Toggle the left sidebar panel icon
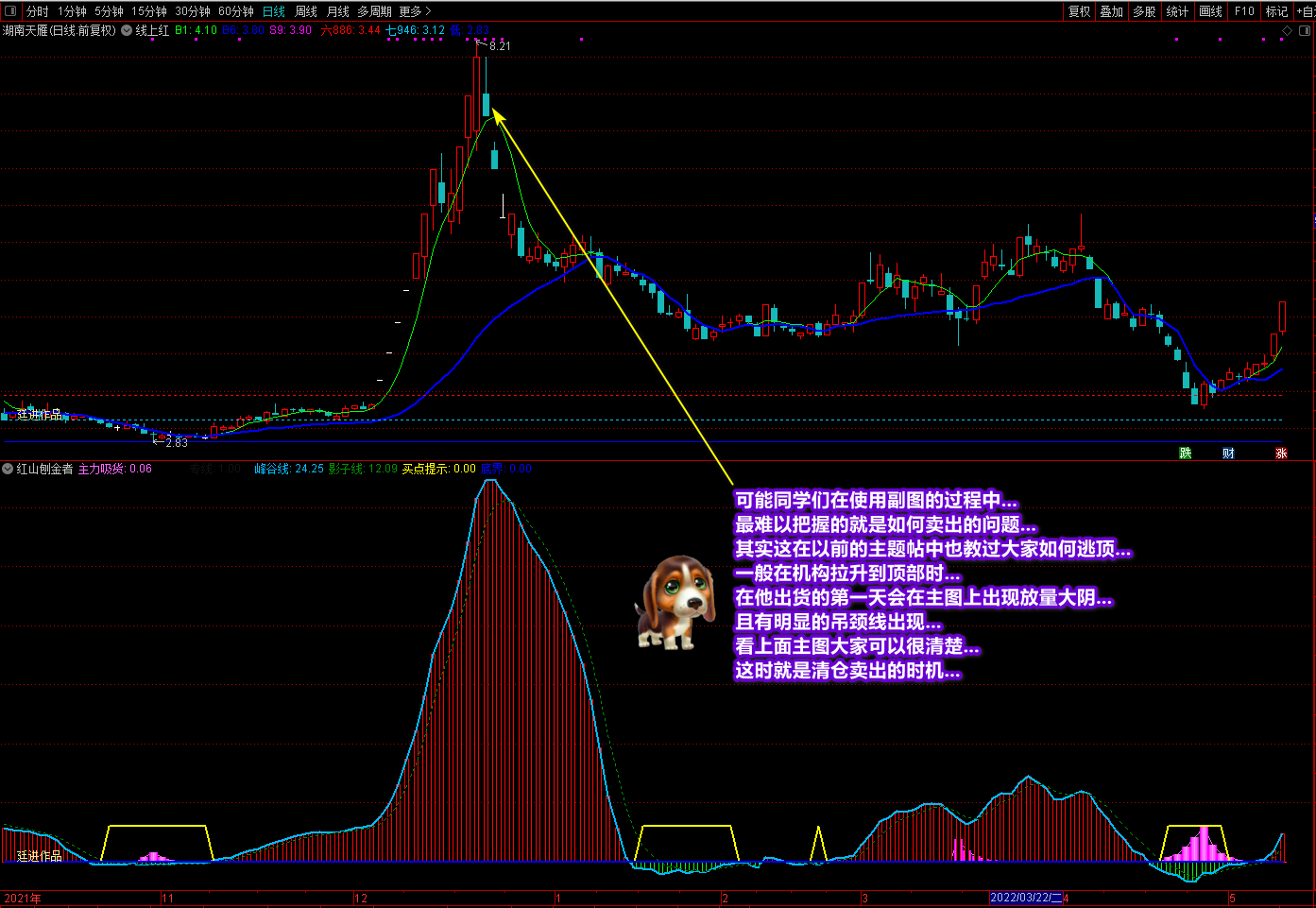The height and width of the screenshot is (908, 1316). coord(10,11)
